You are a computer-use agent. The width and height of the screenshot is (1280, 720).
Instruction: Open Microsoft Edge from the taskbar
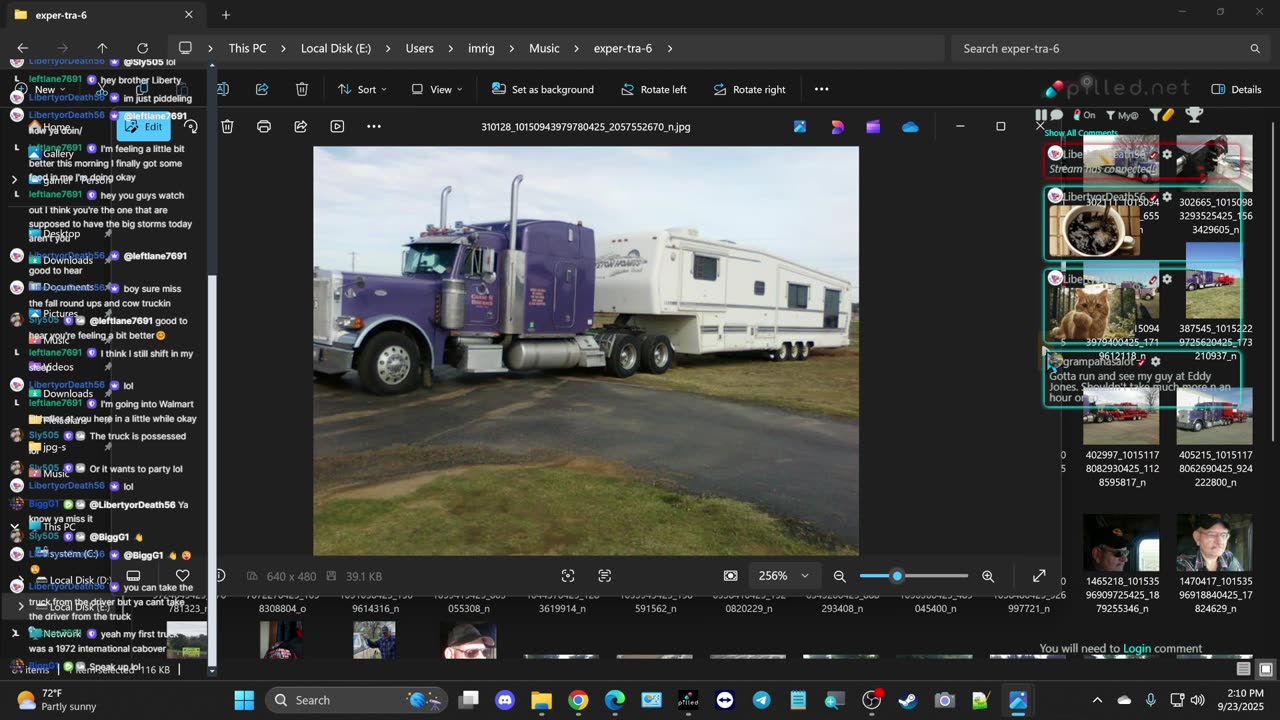click(615, 700)
